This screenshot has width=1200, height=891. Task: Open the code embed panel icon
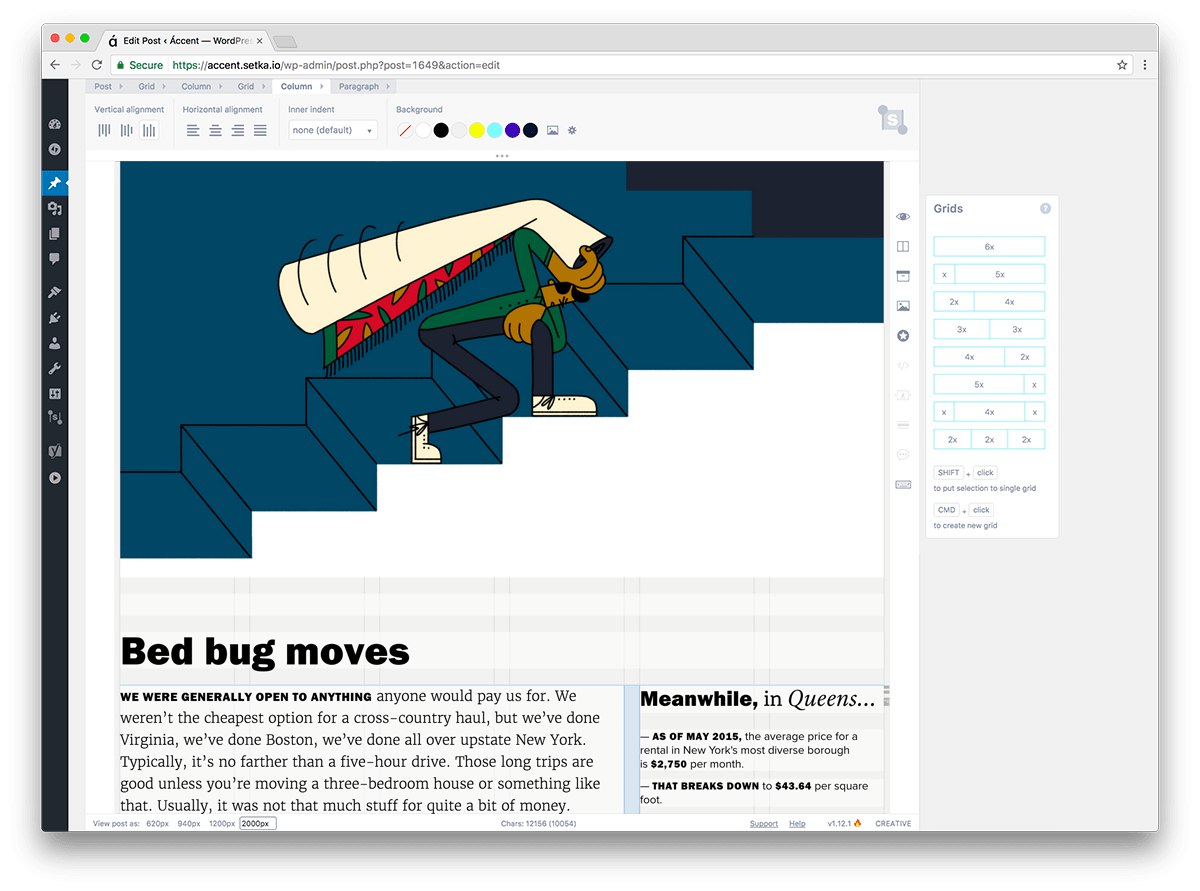(x=903, y=365)
